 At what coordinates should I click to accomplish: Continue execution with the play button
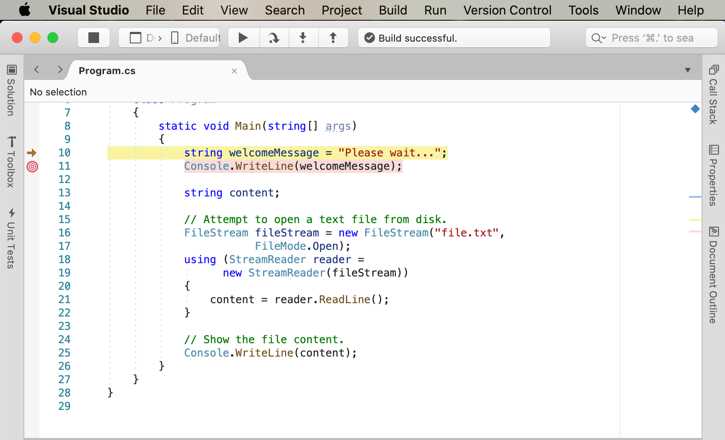coord(243,37)
